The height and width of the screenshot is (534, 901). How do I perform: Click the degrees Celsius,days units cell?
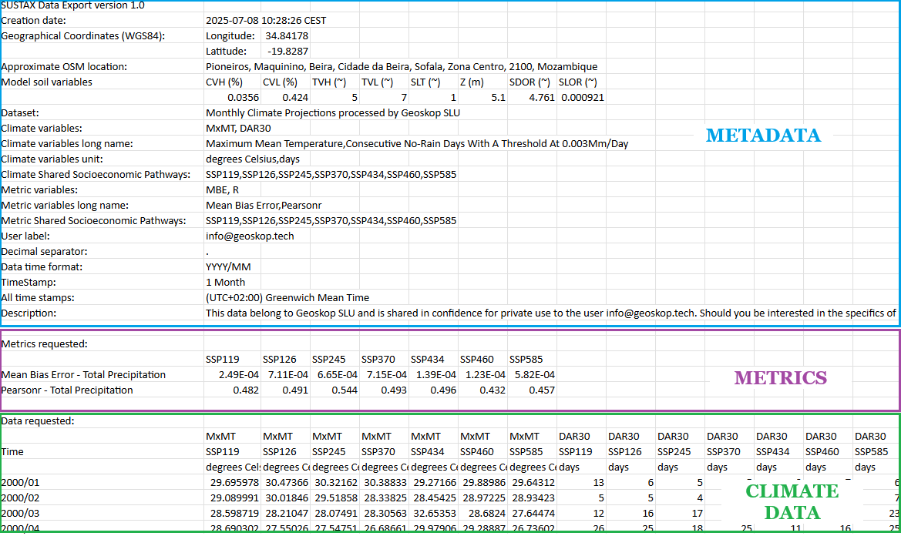coord(252,159)
